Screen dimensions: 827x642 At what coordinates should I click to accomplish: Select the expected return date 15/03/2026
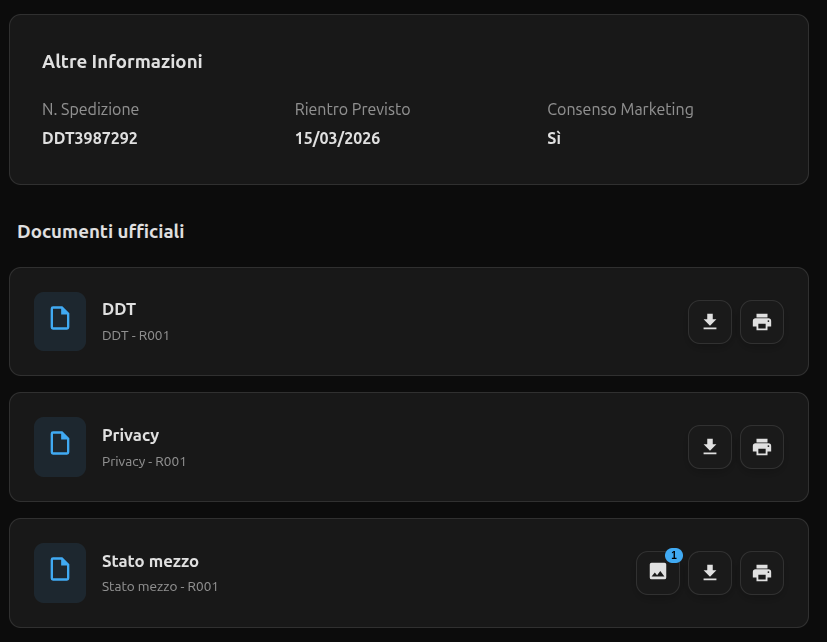pos(337,138)
